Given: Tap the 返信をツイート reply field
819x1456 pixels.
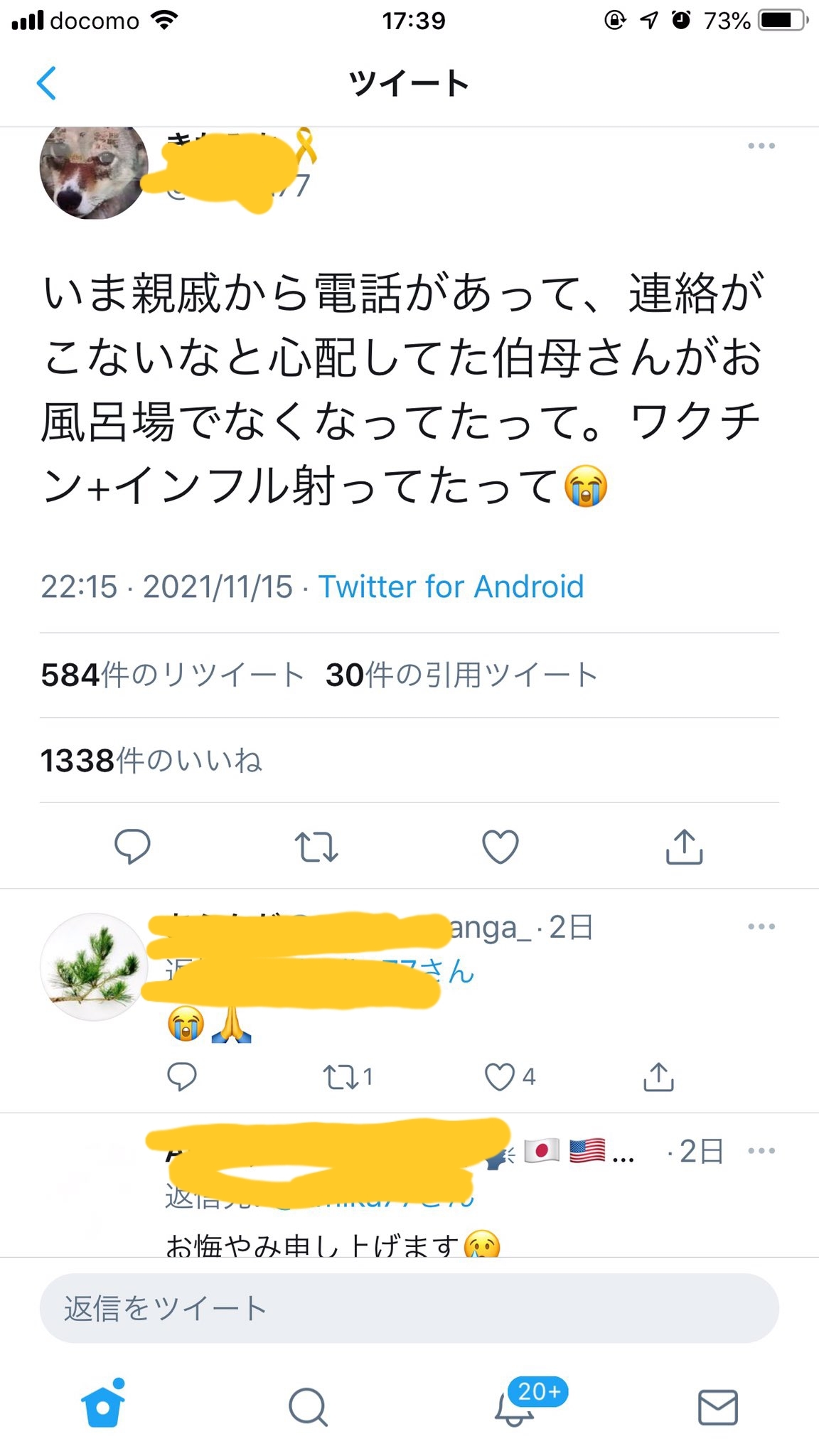Looking at the screenshot, I should pyautogui.click(x=409, y=1308).
